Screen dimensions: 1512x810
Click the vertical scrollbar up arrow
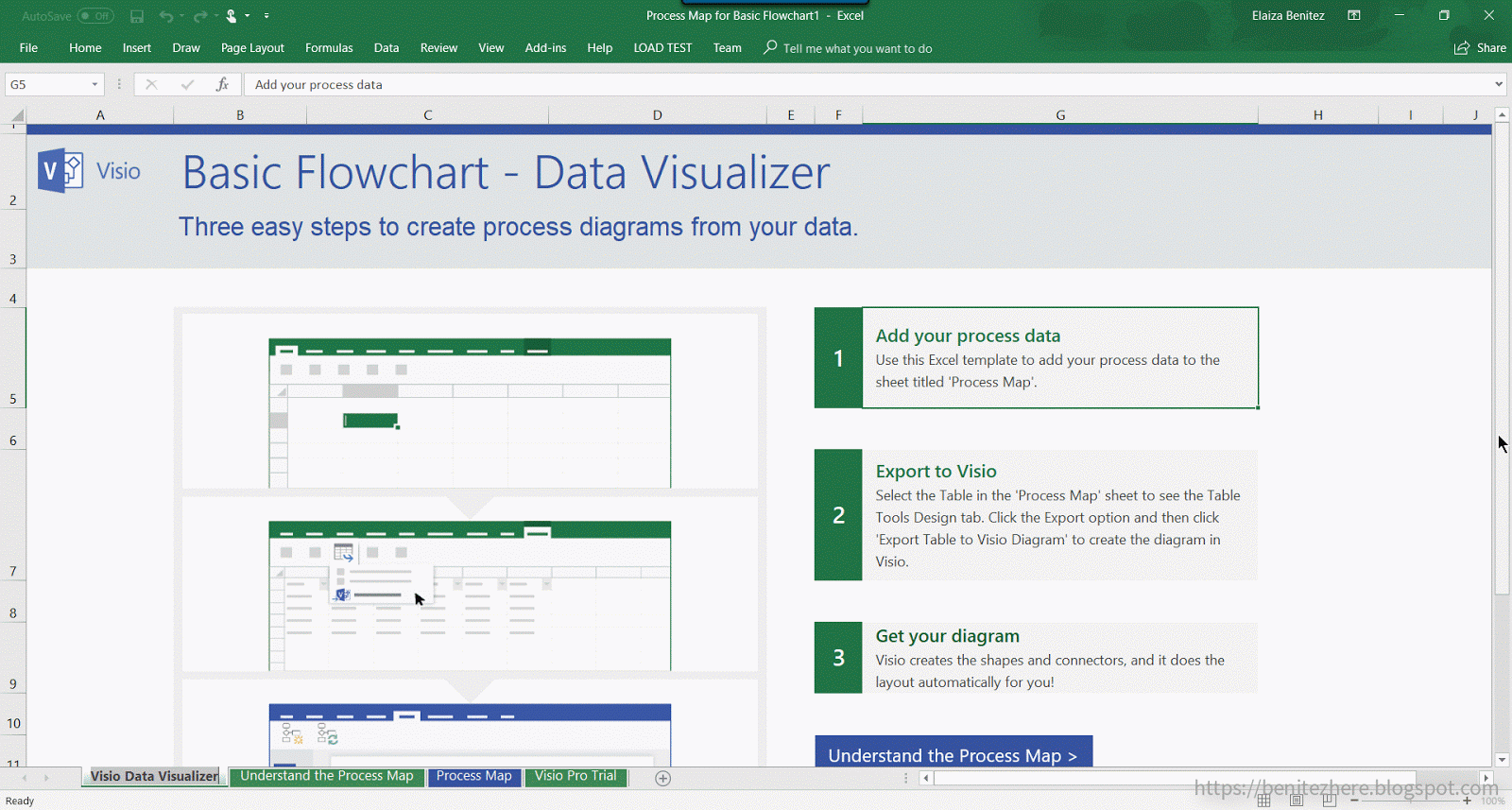(x=1502, y=114)
